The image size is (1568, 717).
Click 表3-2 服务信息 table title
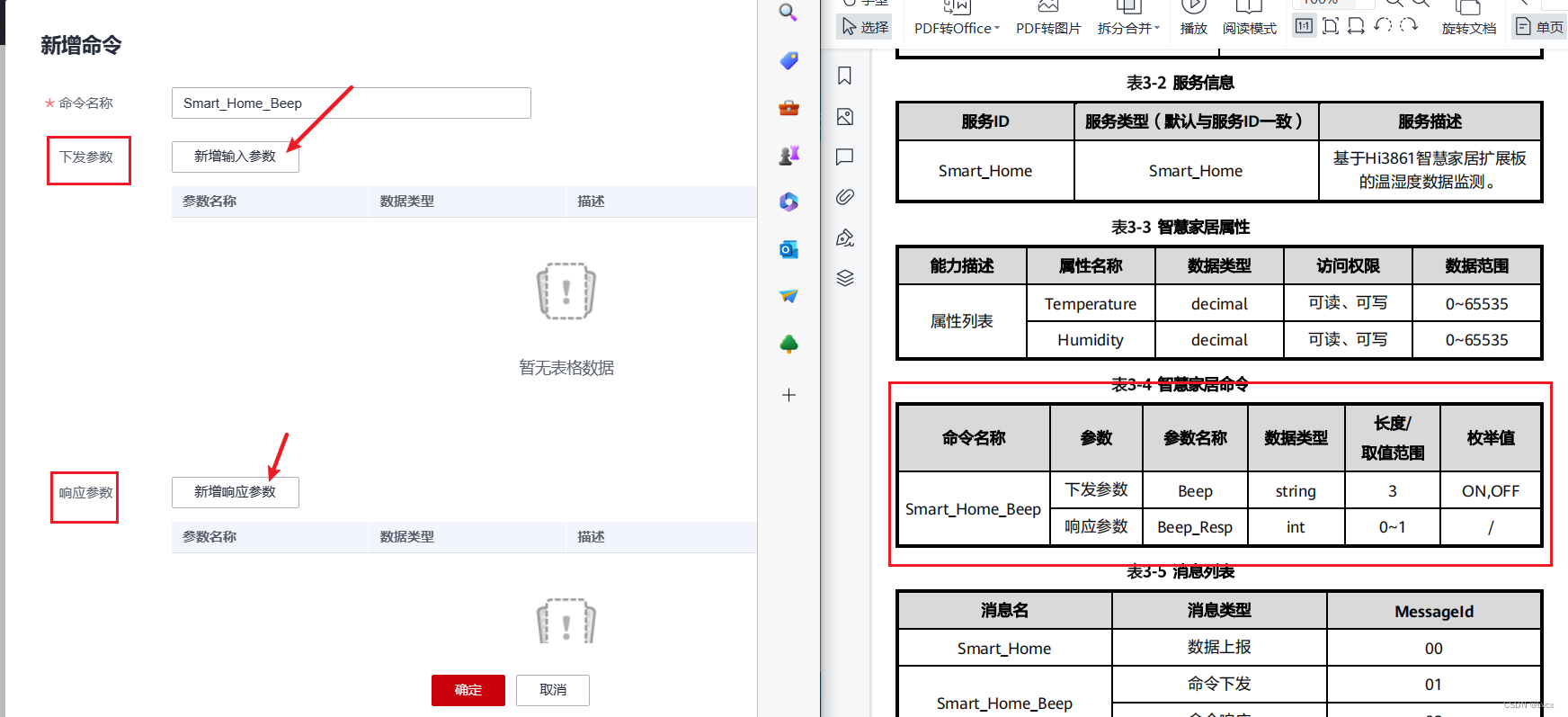click(x=1180, y=83)
